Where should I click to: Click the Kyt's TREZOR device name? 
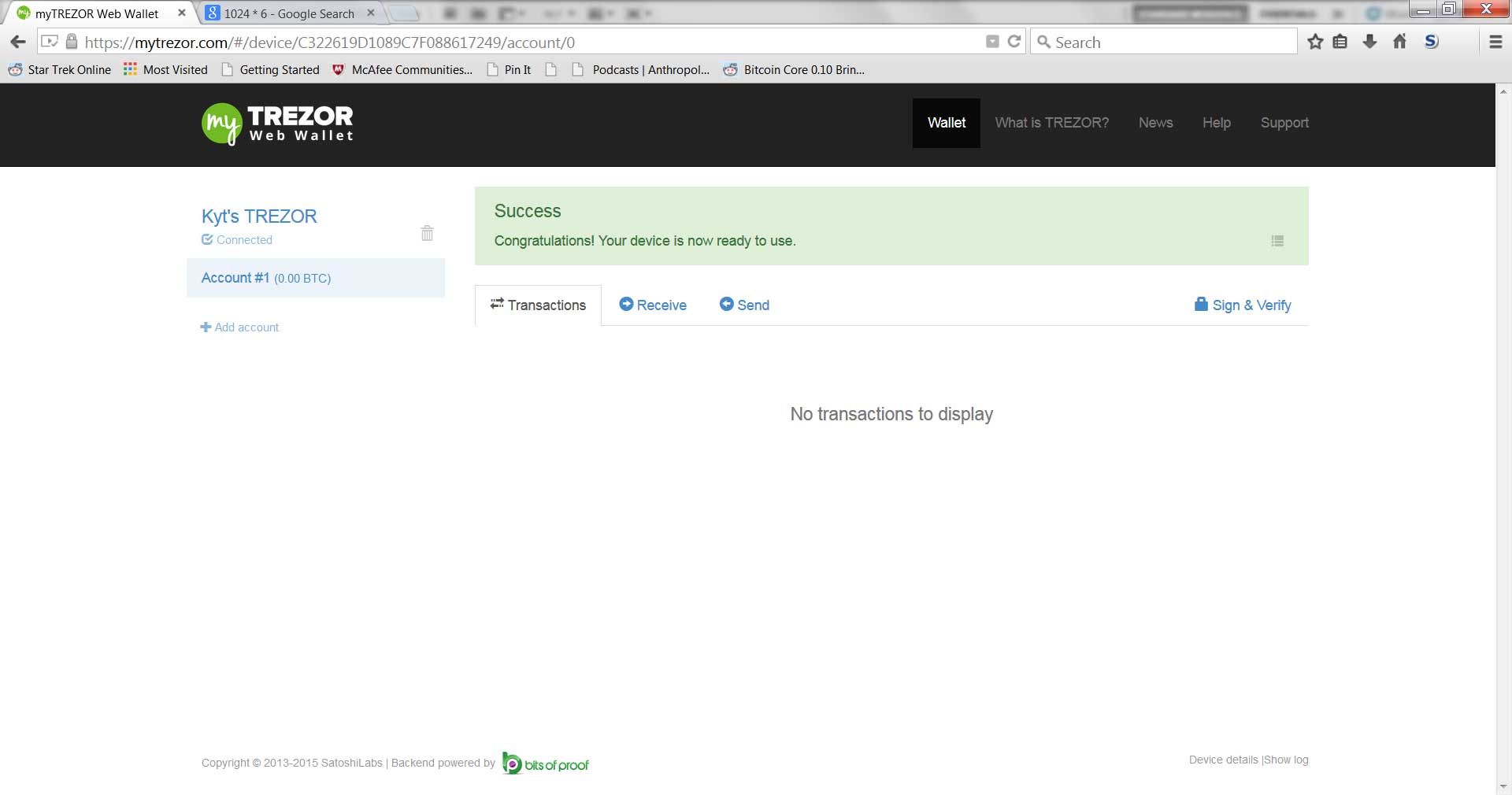pyautogui.click(x=259, y=216)
